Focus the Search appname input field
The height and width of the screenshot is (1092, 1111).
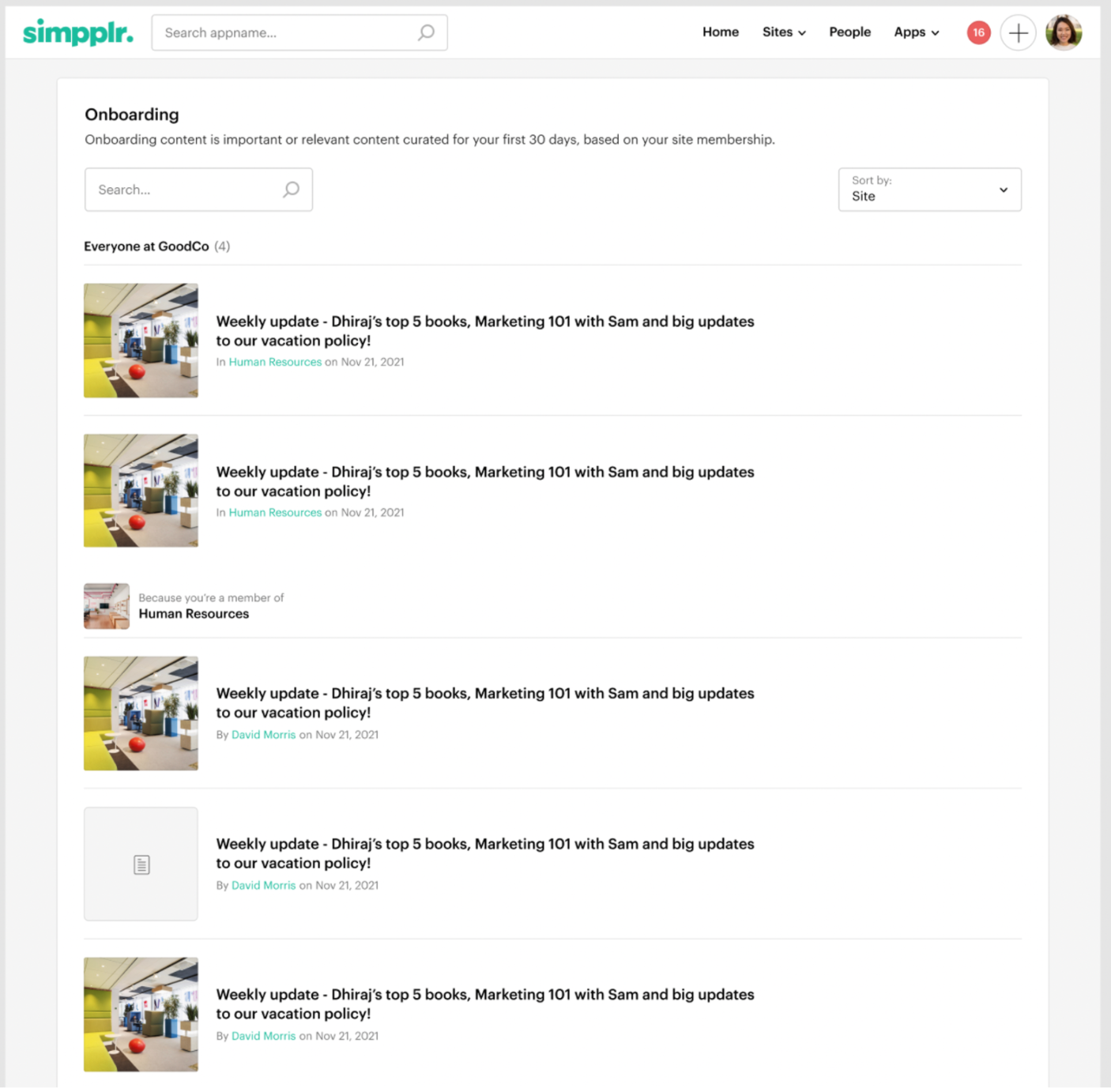pos(284,32)
